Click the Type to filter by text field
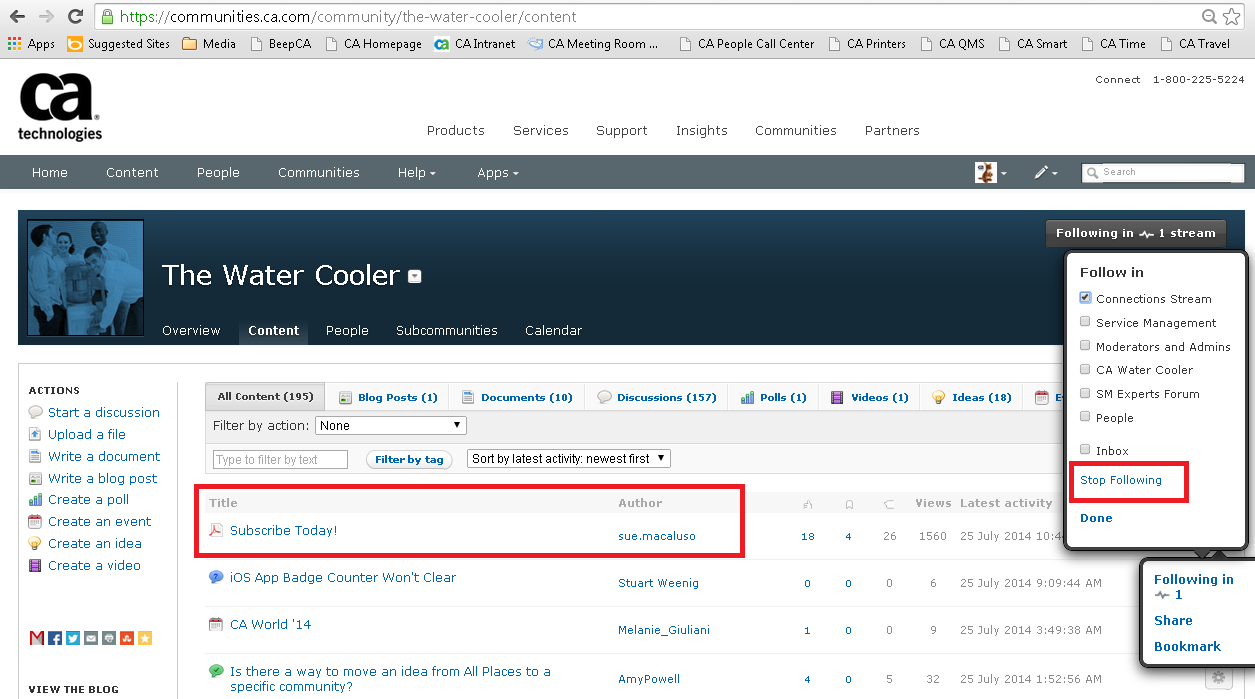 (x=280, y=460)
